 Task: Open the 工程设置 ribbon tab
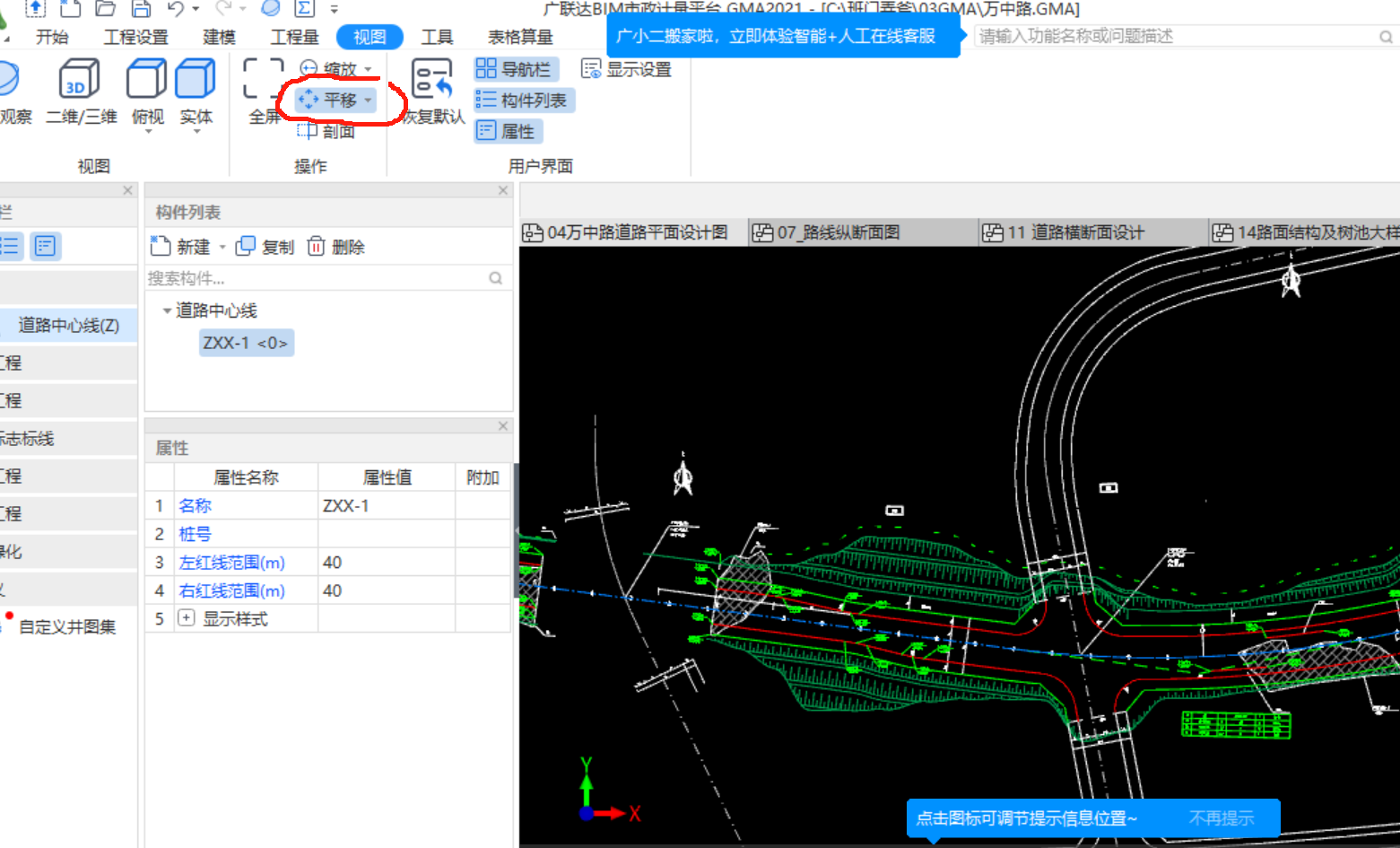coord(135,37)
